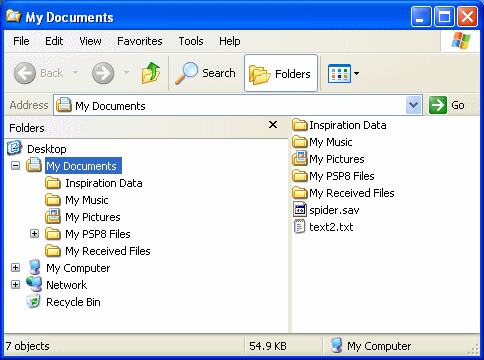Select Inspiration Data folder icon in file list
This screenshot has height=360, width=484.
[300, 125]
